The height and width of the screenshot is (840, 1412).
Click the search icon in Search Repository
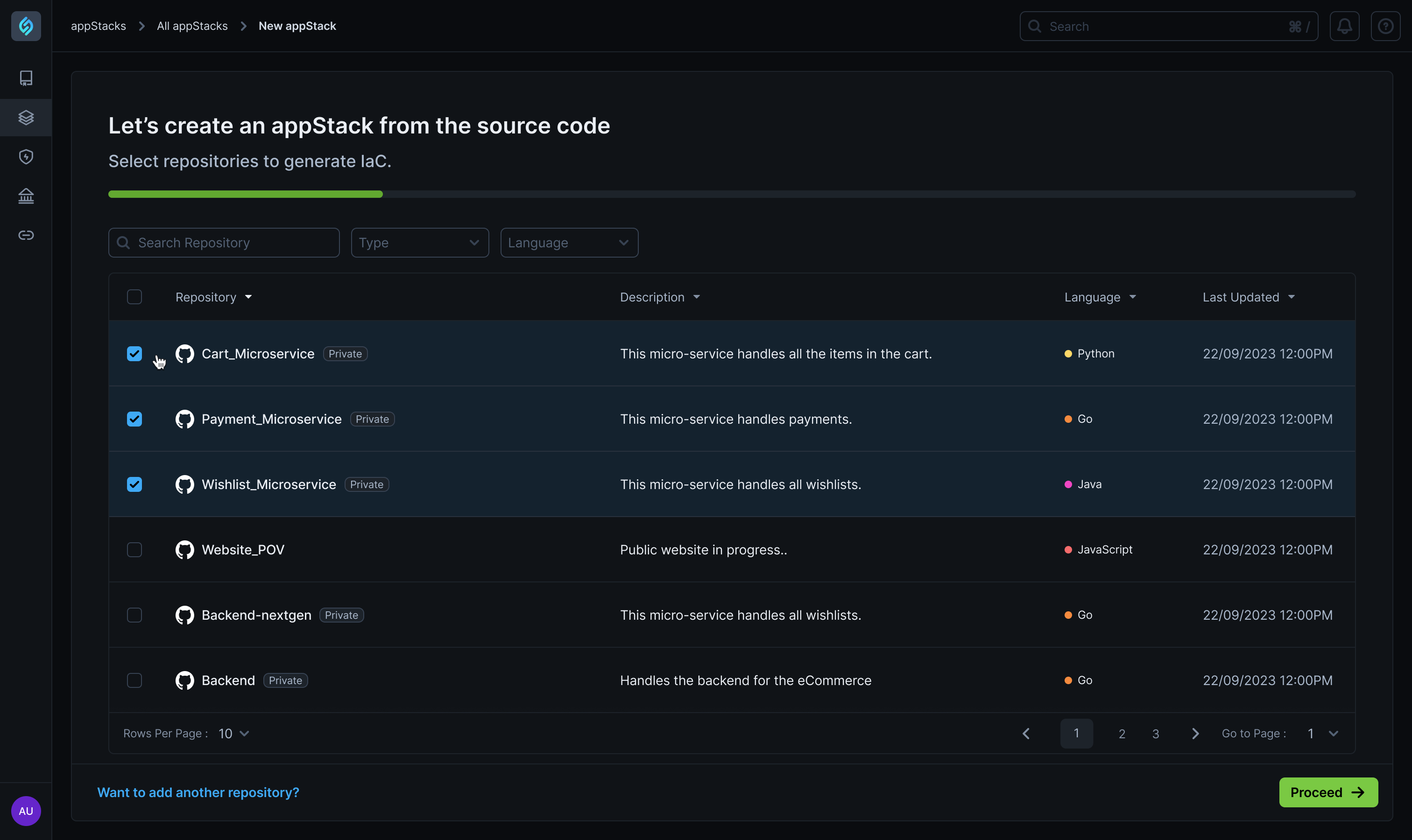tap(123, 242)
